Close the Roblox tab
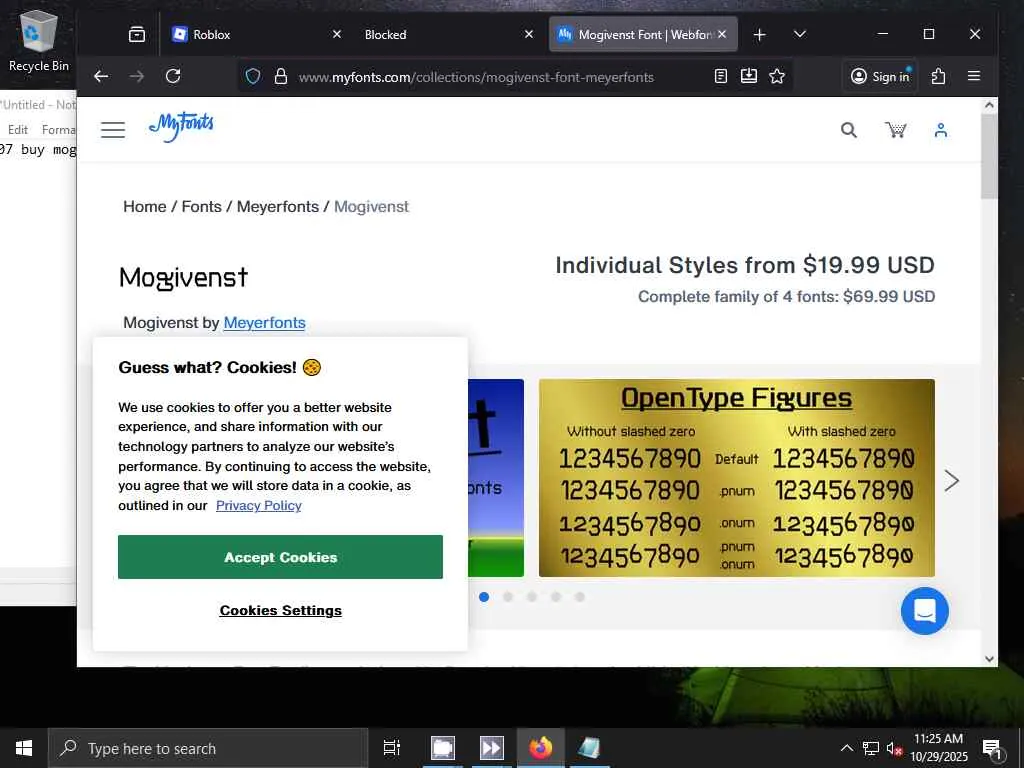Image resolution: width=1024 pixels, height=768 pixels. pyautogui.click(x=336, y=34)
